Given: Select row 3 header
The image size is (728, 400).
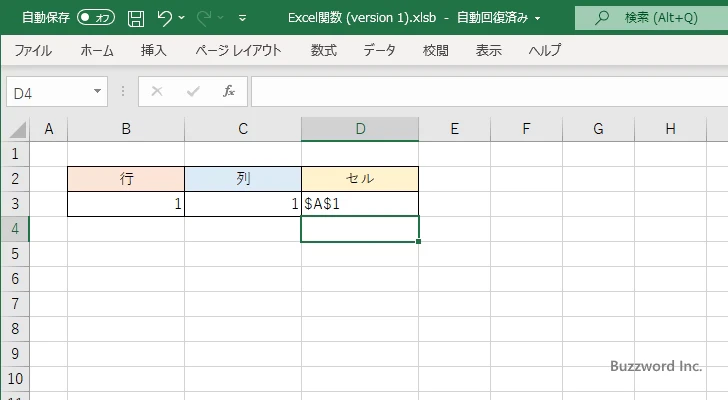Looking at the screenshot, I should pyautogui.click(x=15, y=204).
